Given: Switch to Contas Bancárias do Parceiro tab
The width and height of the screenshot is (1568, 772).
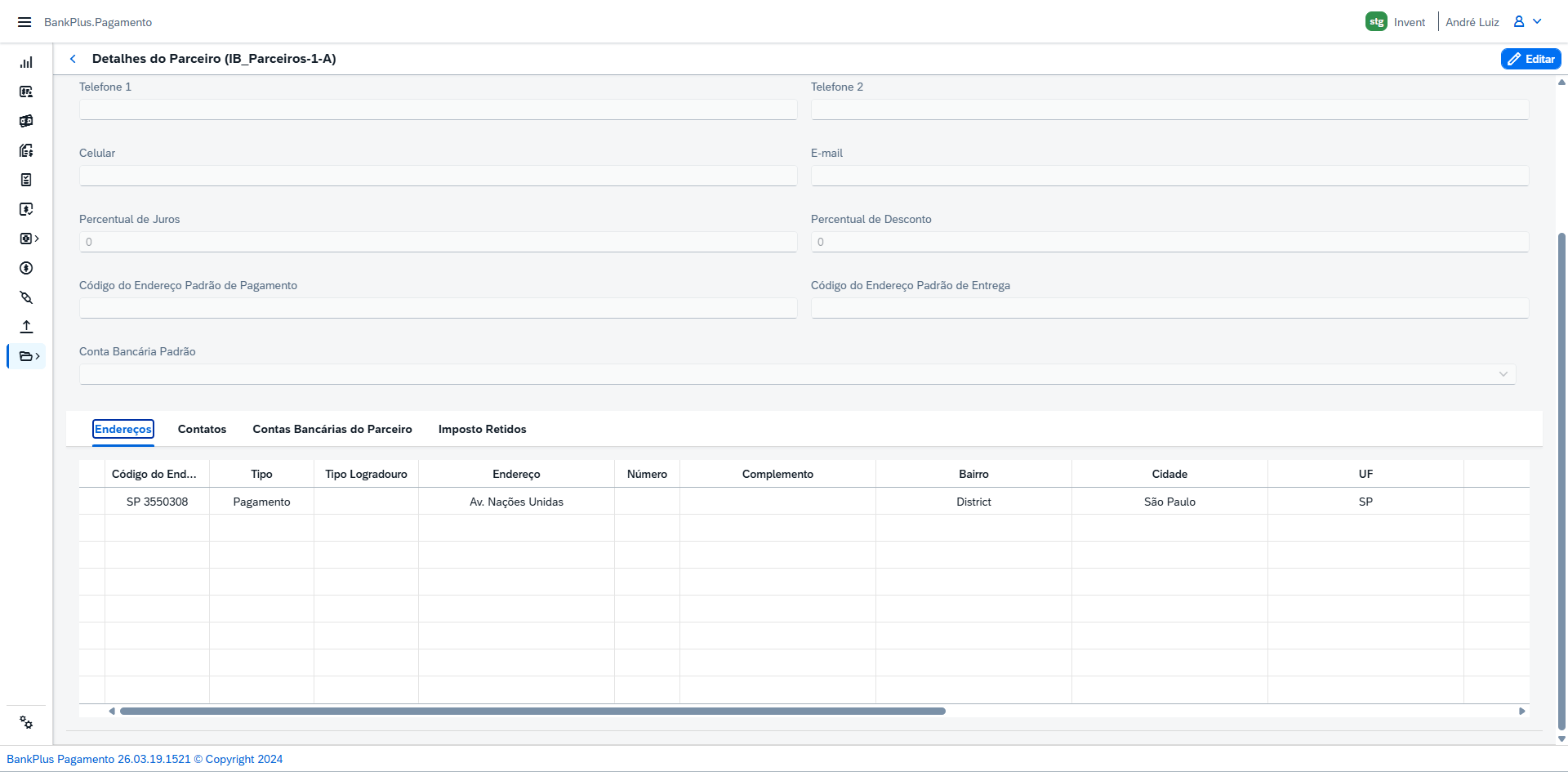Looking at the screenshot, I should [x=332, y=429].
